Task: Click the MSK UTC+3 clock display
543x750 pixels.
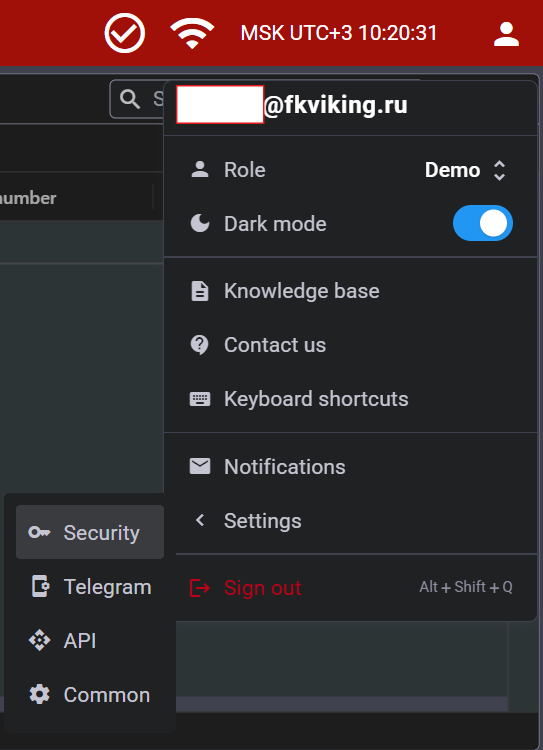Action: pyautogui.click(x=339, y=33)
